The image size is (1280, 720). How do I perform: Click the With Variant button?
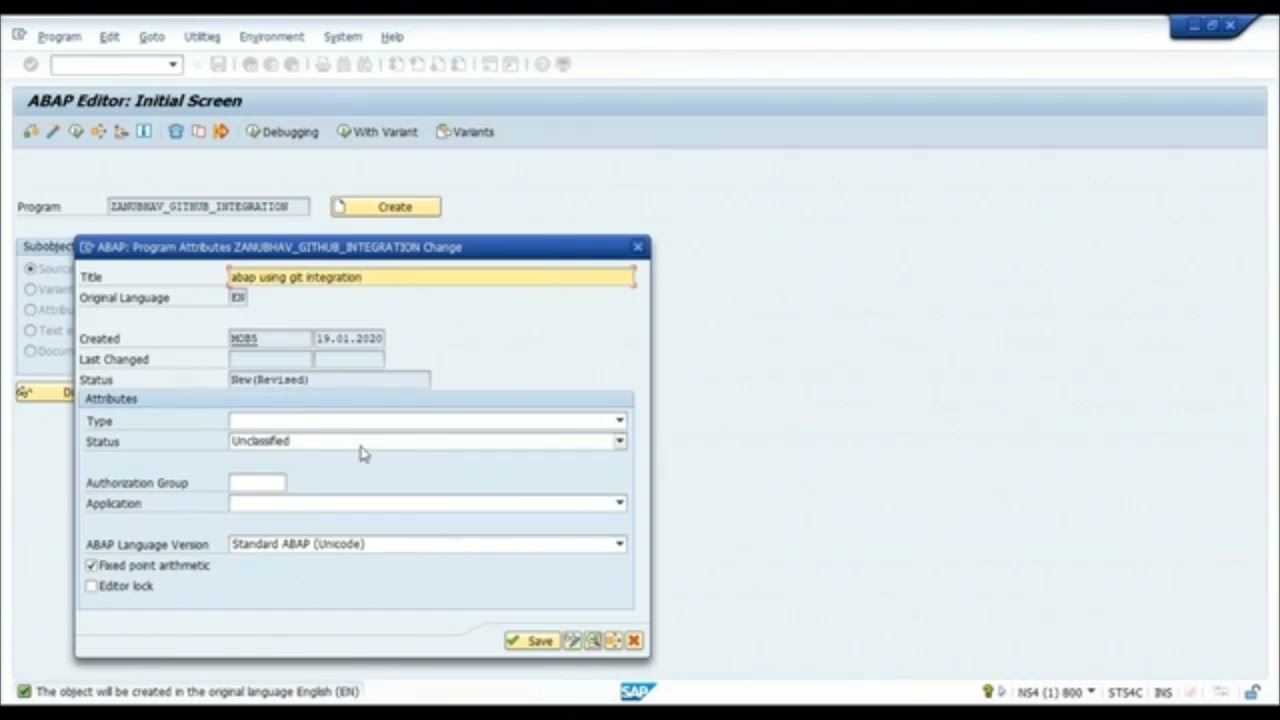tap(377, 132)
